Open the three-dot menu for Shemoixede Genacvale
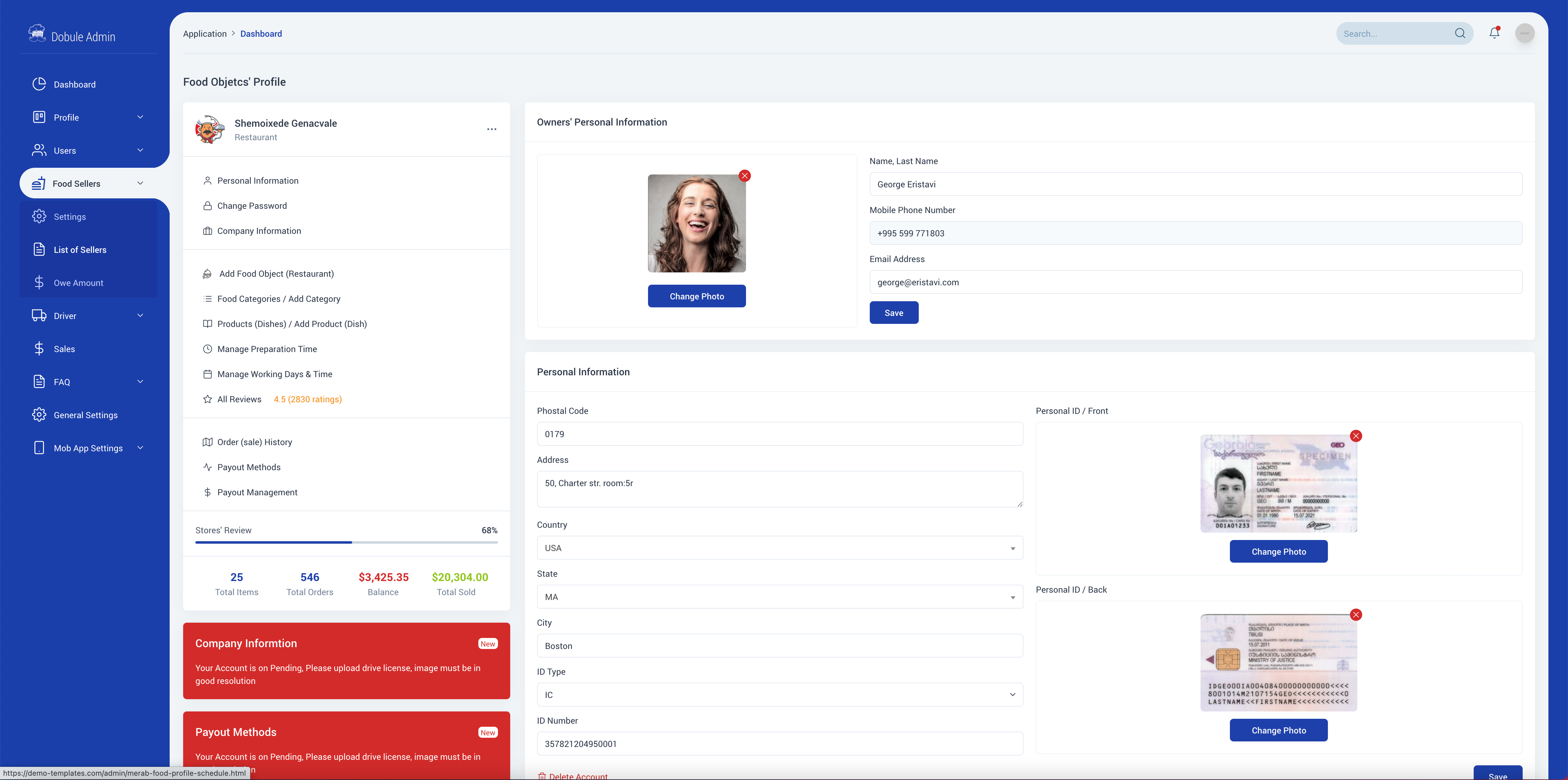 [x=491, y=129]
